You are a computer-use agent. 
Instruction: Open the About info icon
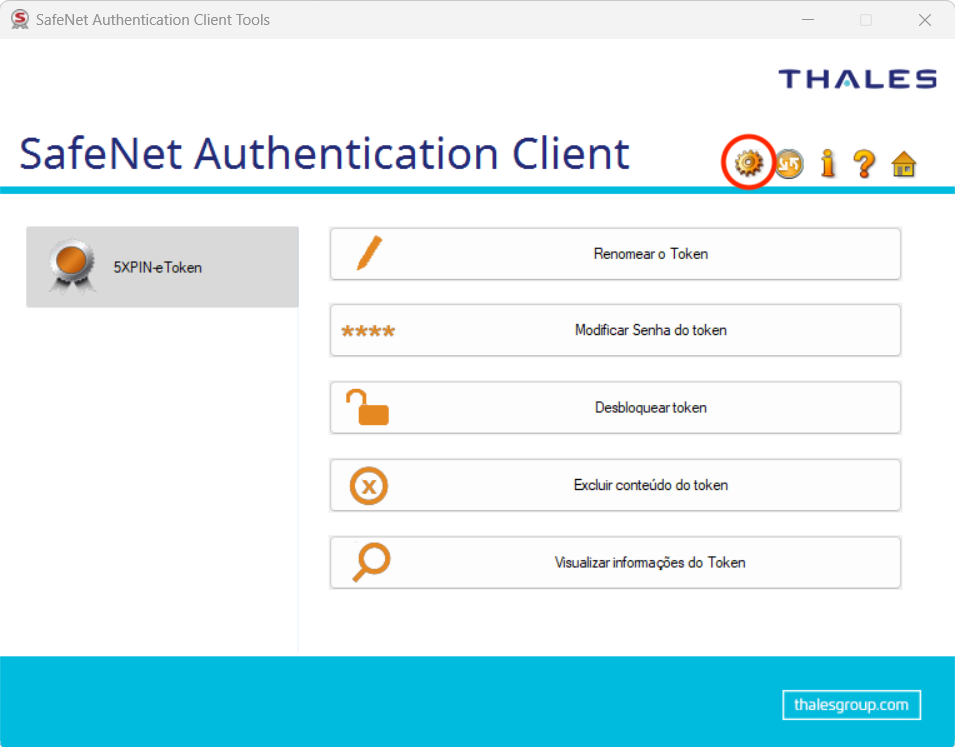pyautogui.click(x=828, y=163)
